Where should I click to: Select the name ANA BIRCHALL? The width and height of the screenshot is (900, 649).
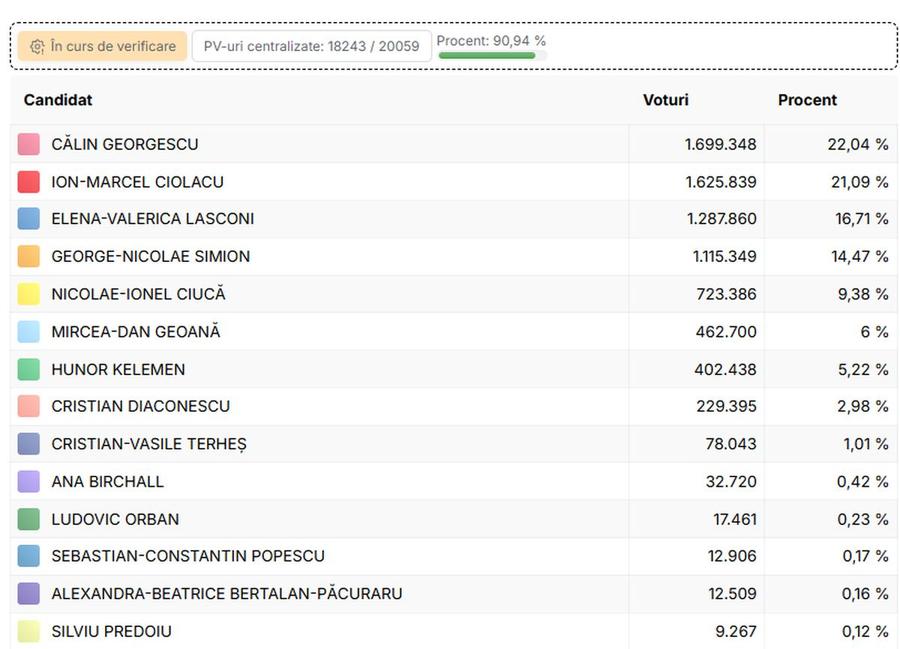(107, 481)
